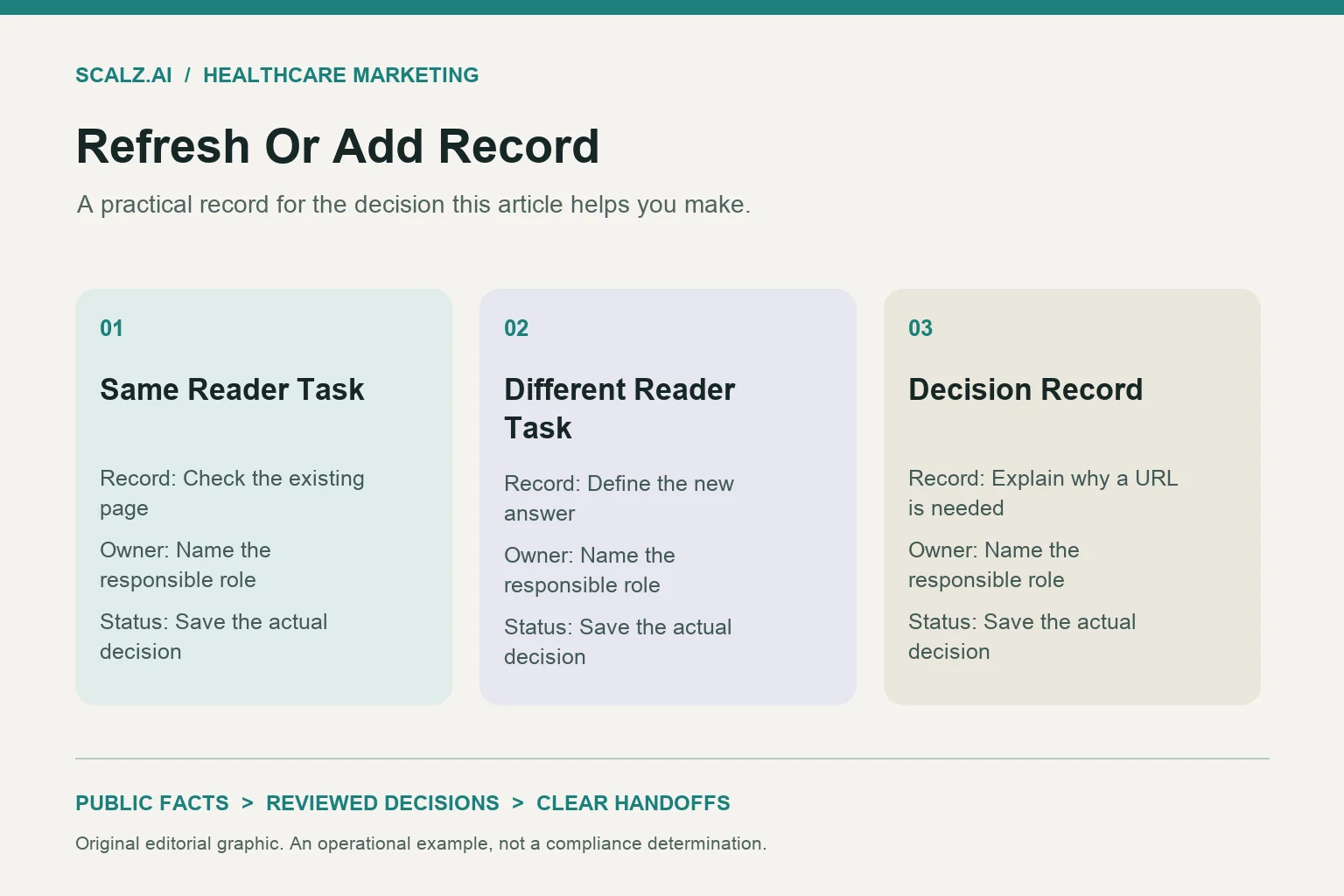1344x896 pixels.
Task: Select the HEALTHCARE MARKETING breadcrumb label
Action: click(341, 75)
